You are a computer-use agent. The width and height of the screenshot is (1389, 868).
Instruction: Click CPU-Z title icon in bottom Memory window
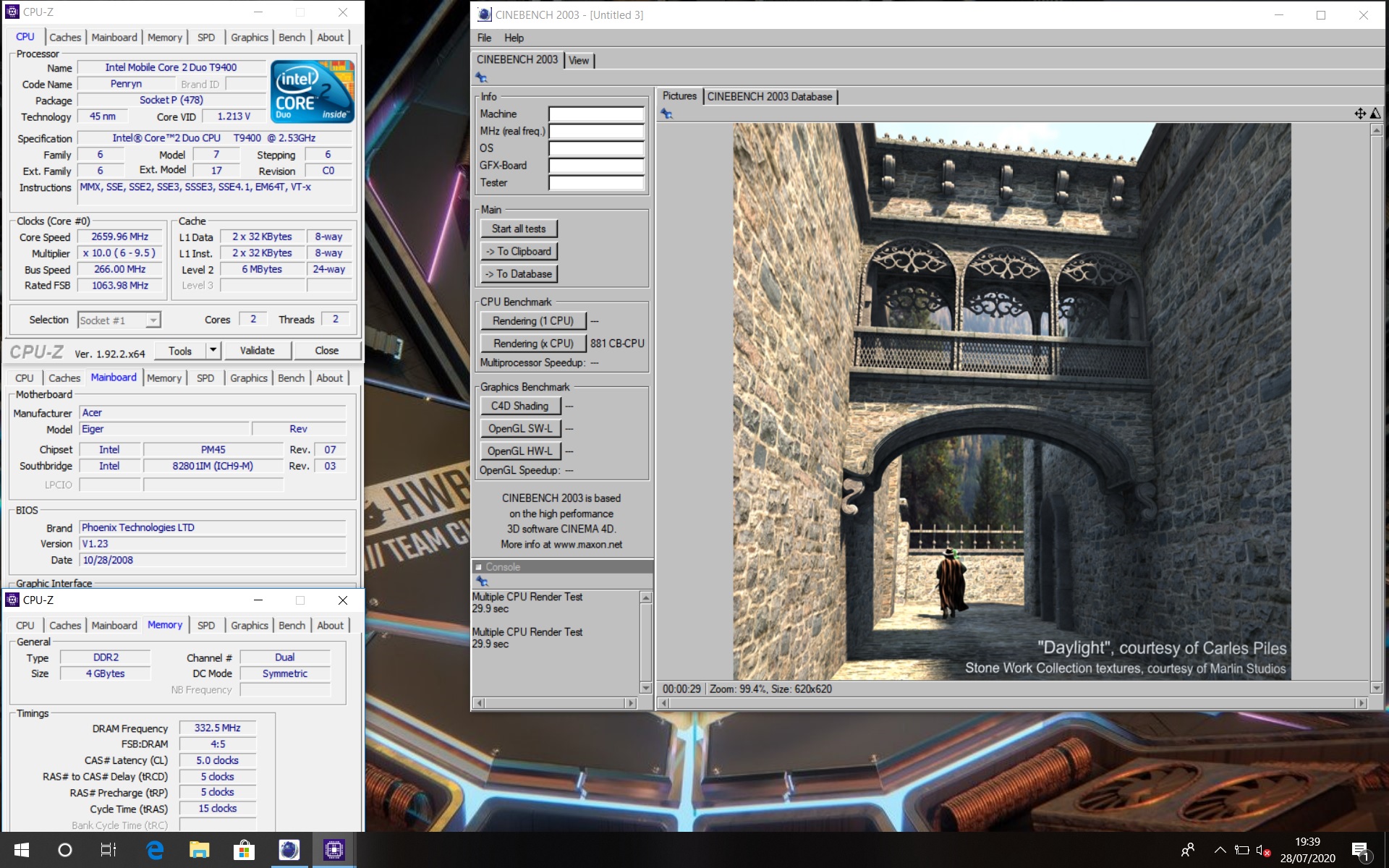12,600
